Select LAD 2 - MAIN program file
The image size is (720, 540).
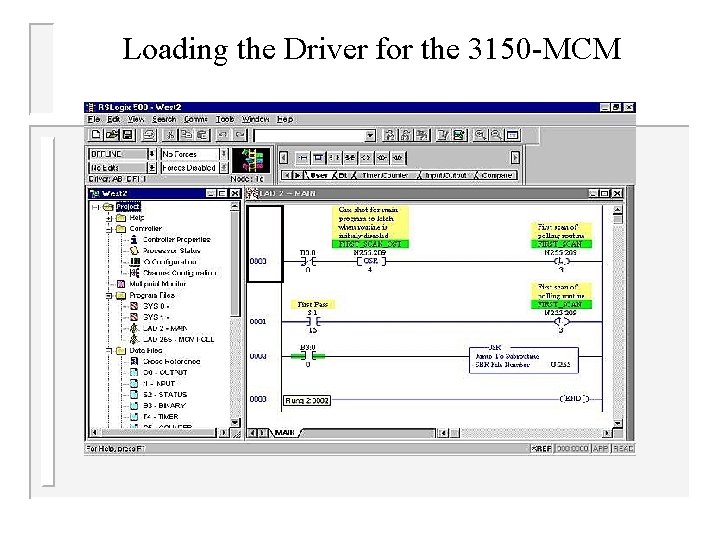tap(165, 328)
